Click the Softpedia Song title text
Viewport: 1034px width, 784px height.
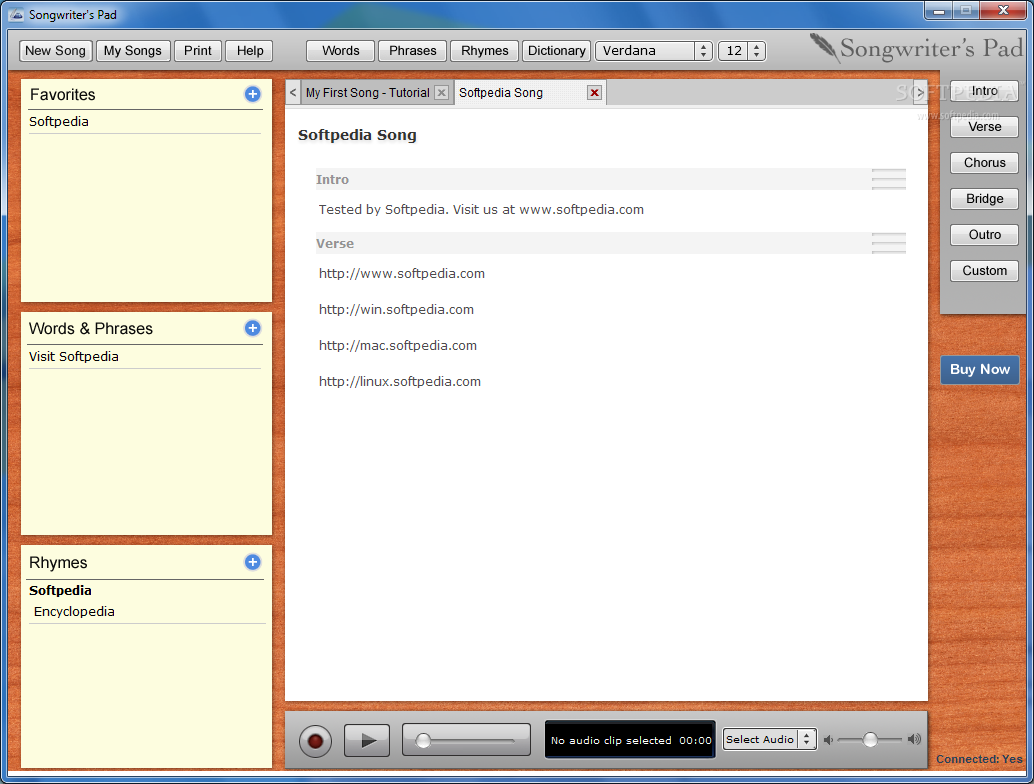(x=357, y=135)
